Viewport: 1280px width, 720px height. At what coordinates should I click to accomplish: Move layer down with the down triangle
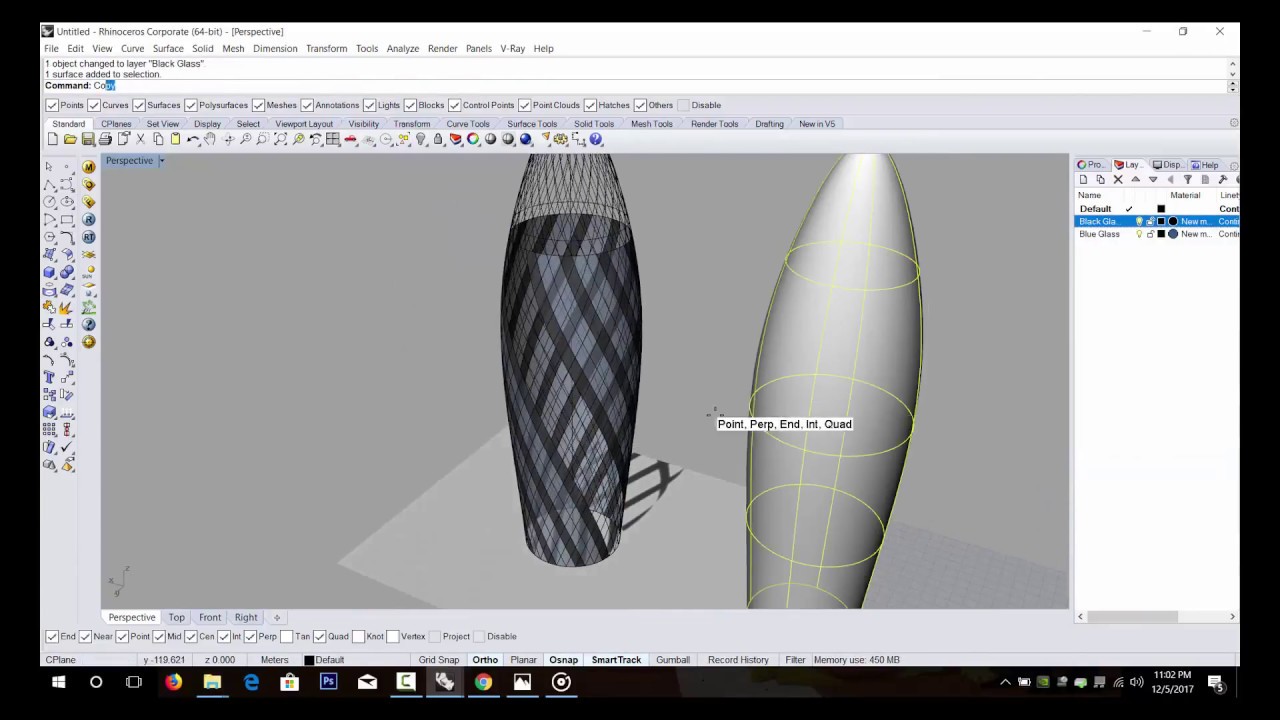click(1153, 180)
